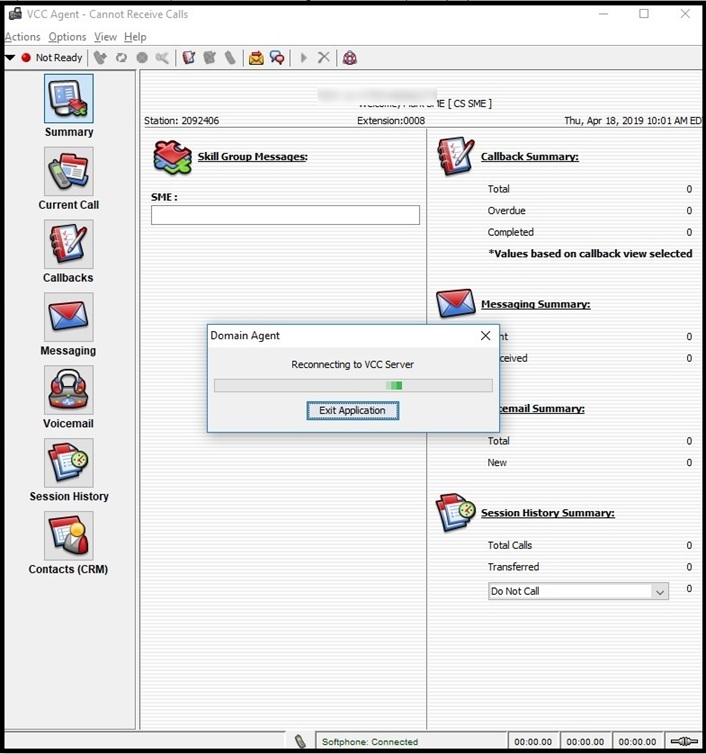Click the third 00:00.00 status bar timer
Image resolution: width=706 pixels, height=754 pixels.
637,742
